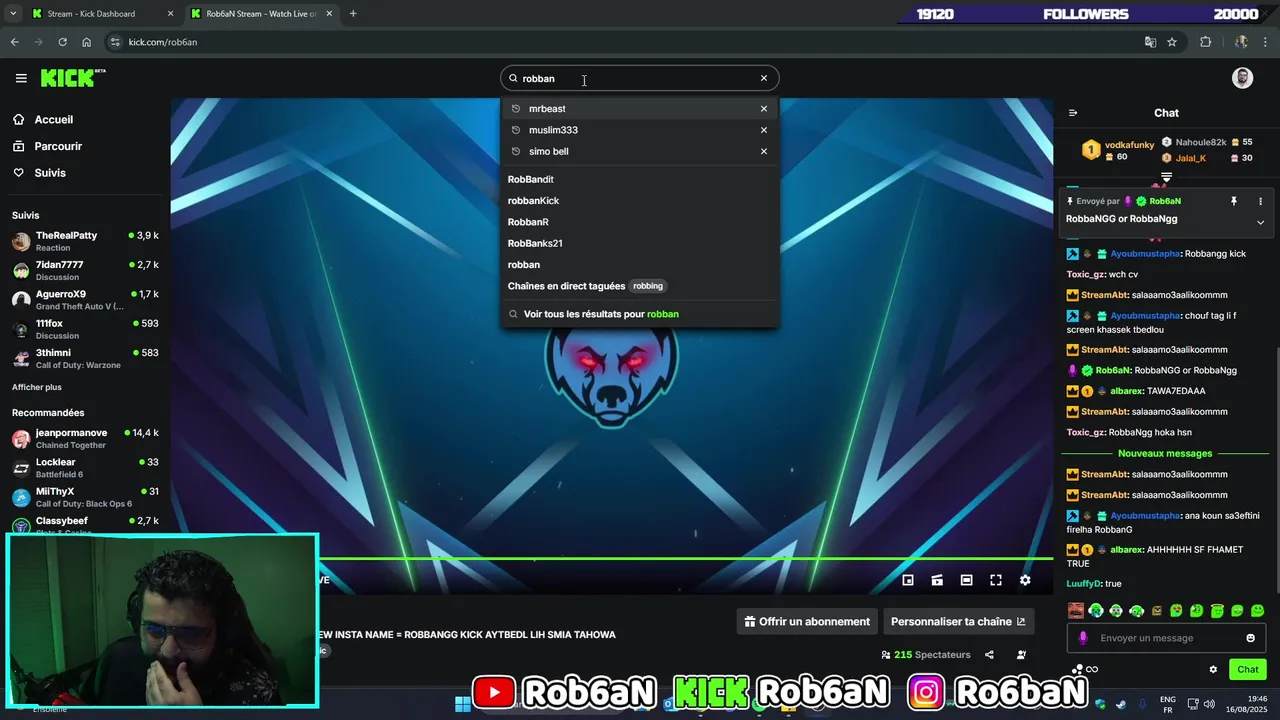1280x720 pixels.
Task: Insert first face emote in chat
Action: [1075, 610]
